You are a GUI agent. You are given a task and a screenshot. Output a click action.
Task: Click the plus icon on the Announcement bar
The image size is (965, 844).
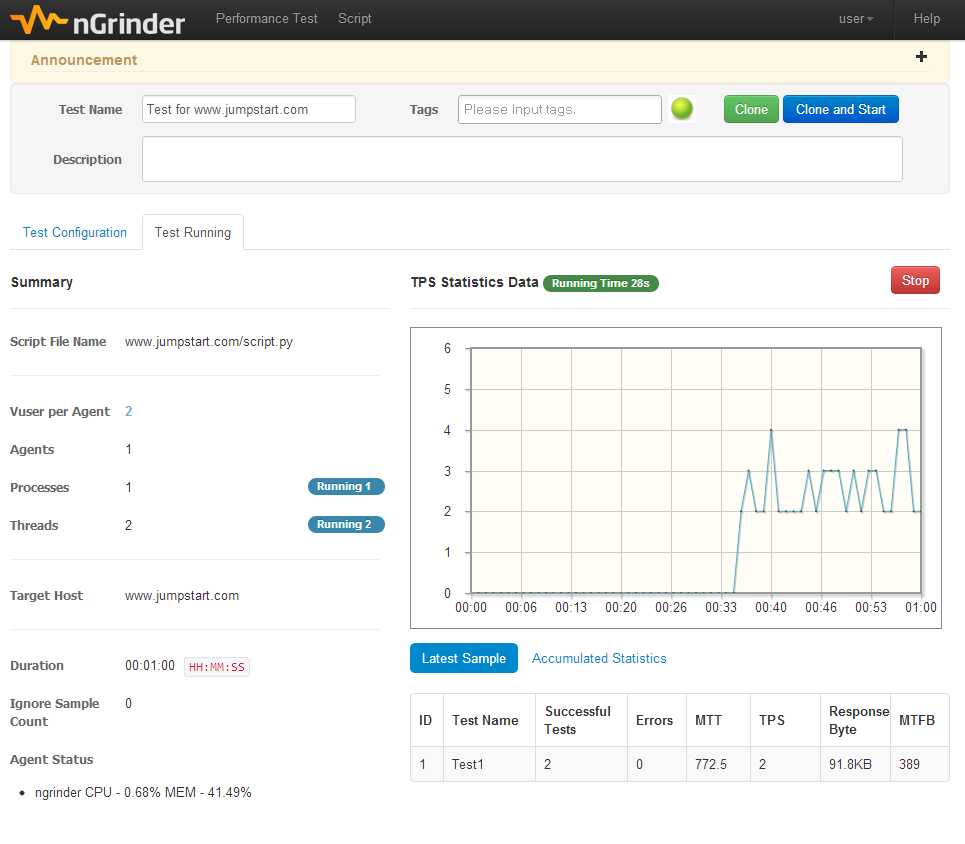[x=921, y=57]
